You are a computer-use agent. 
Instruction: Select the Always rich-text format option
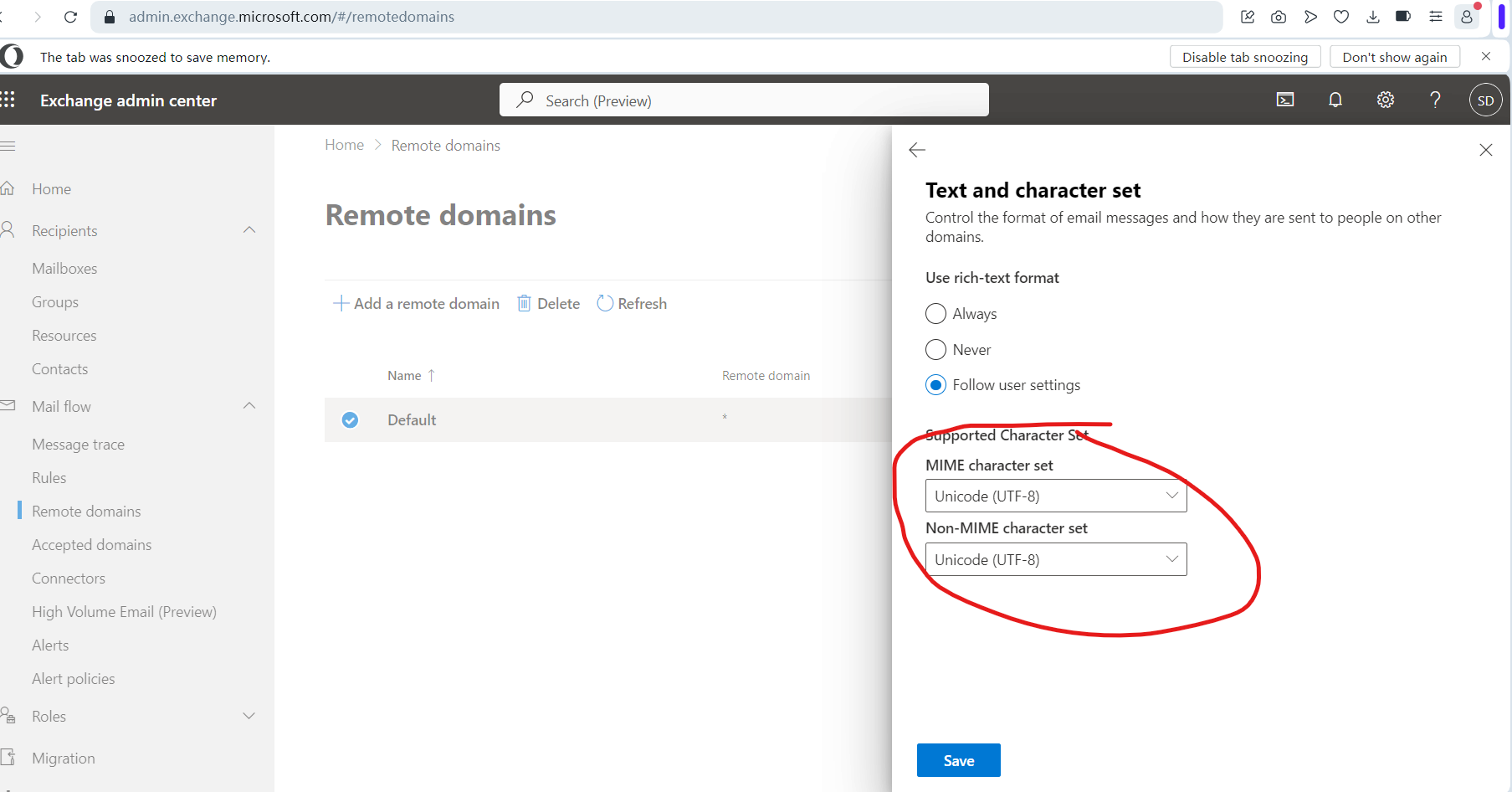(935, 313)
